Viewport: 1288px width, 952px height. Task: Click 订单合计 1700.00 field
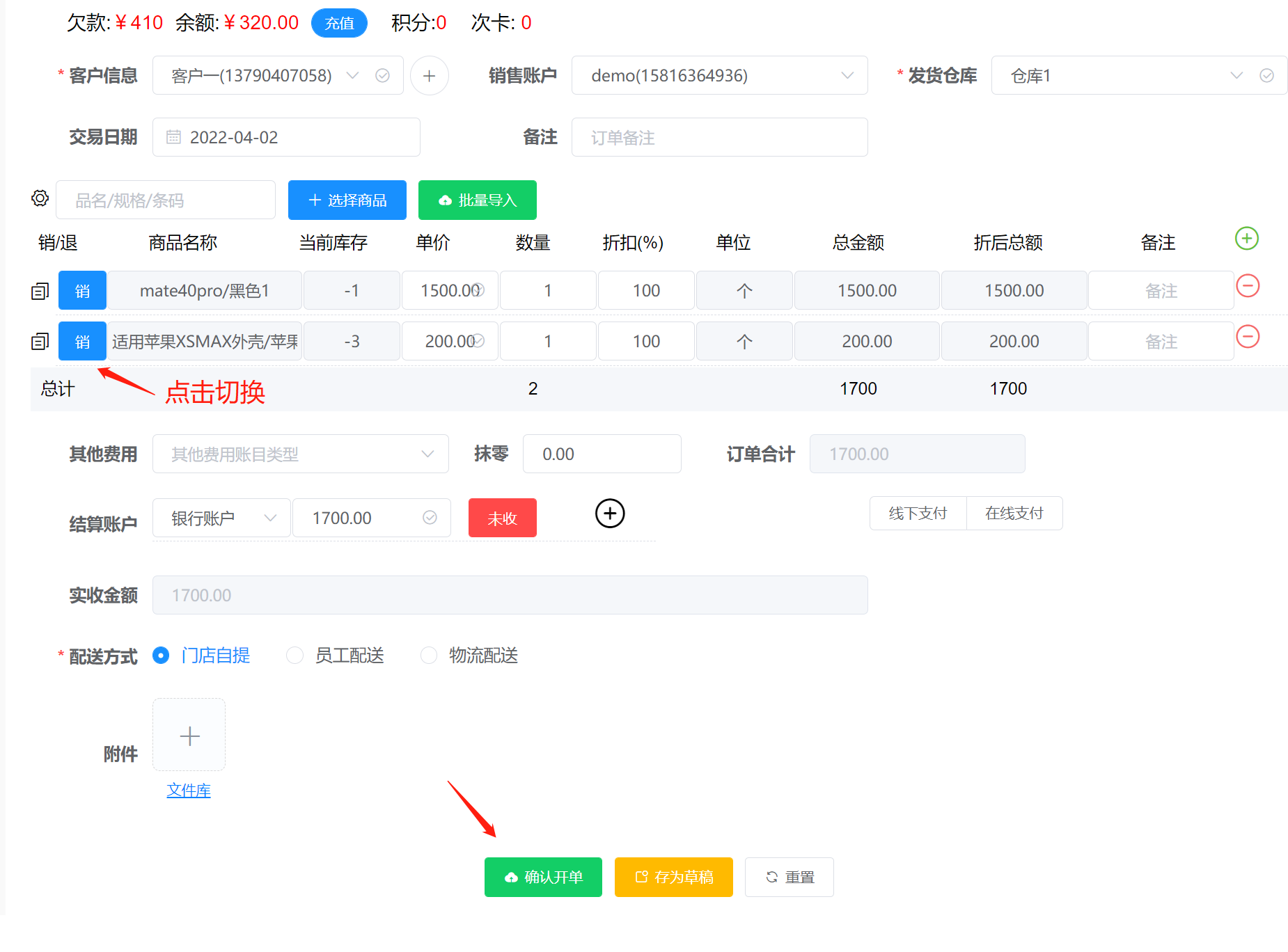(x=918, y=454)
